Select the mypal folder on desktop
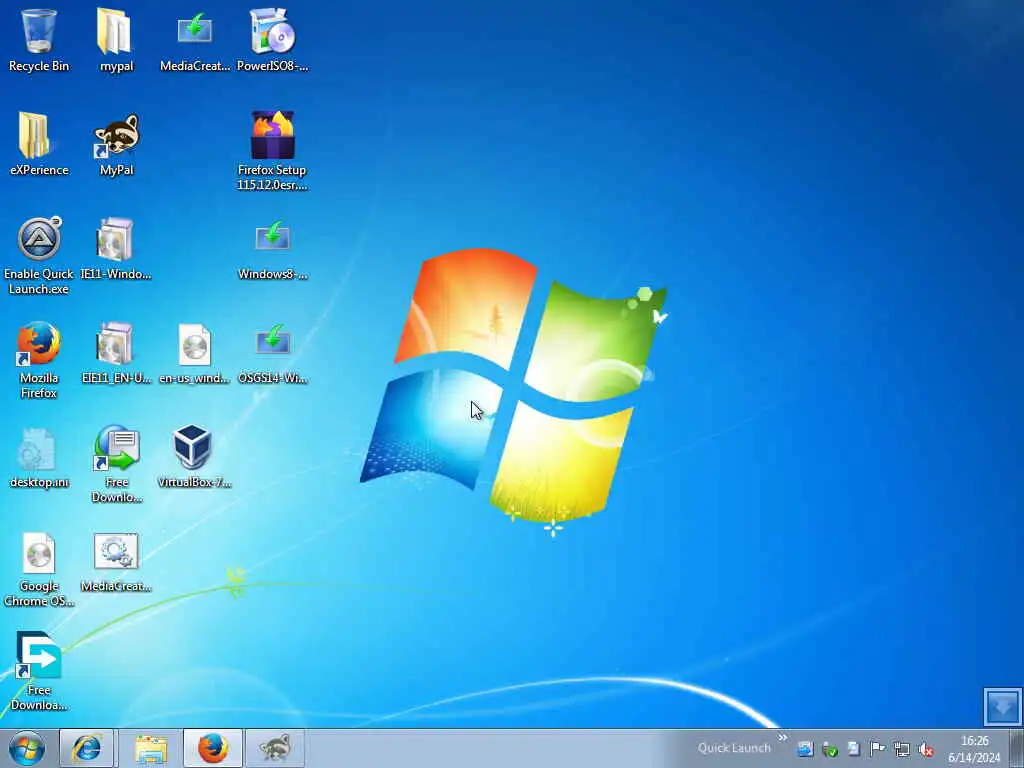The height and width of the screenshot is (768, 1024). (x=116, y=39)
